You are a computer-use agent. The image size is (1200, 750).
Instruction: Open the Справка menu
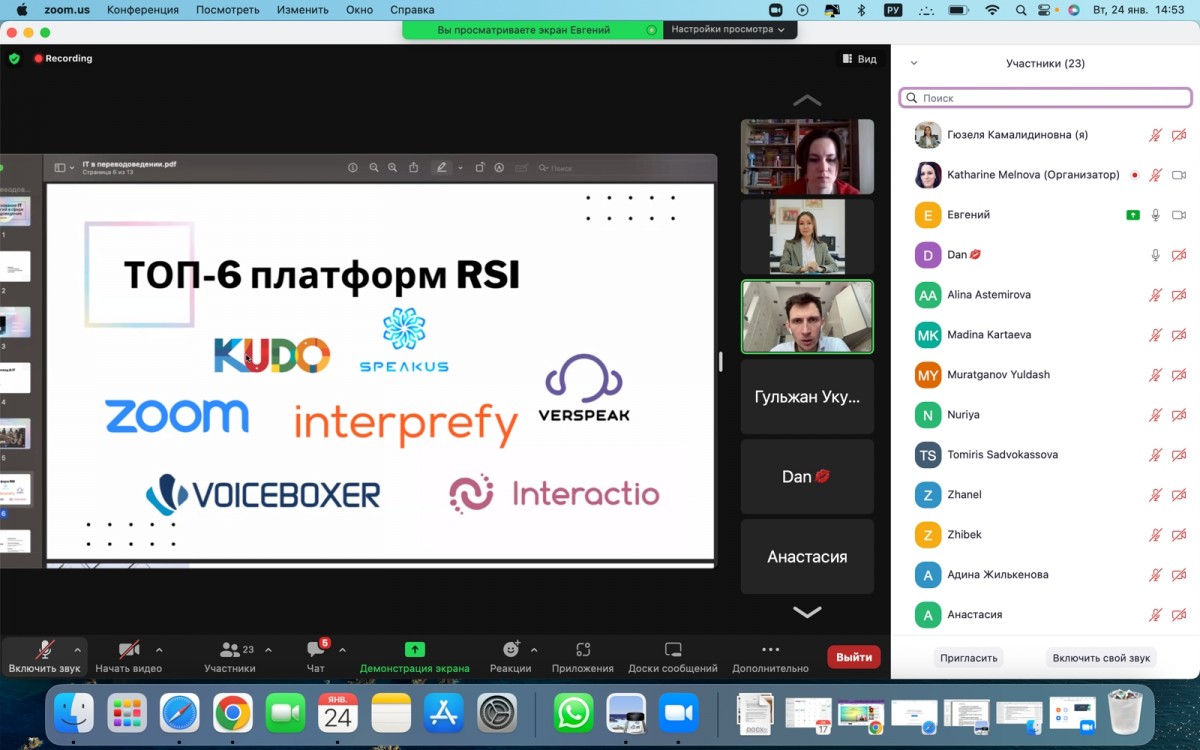412,10
